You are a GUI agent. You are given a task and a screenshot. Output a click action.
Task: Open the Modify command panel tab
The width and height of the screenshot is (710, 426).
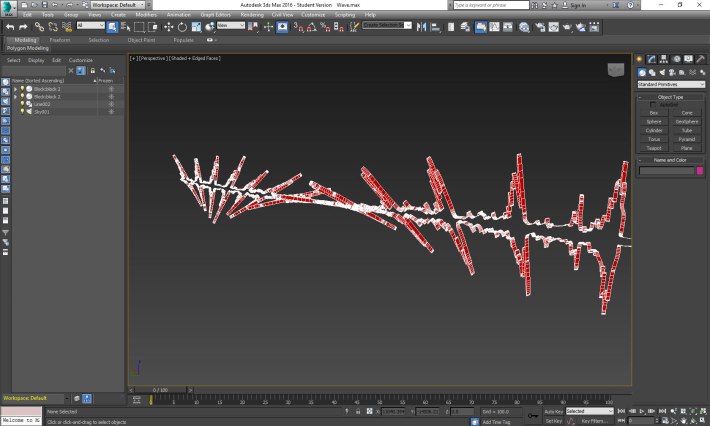[651, 60]
